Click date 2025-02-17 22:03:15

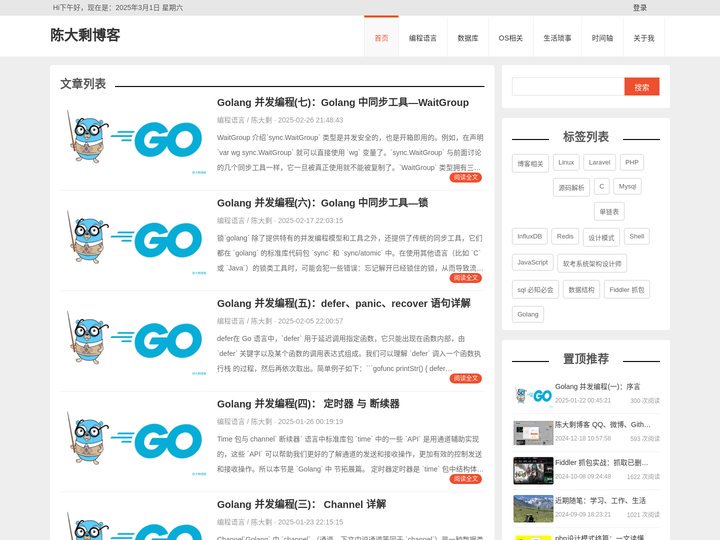pyautogui.click(x=310, y=221)
